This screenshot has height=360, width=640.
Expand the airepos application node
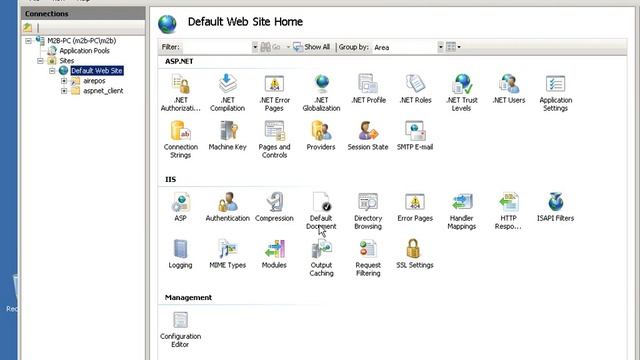pos(64,81)
